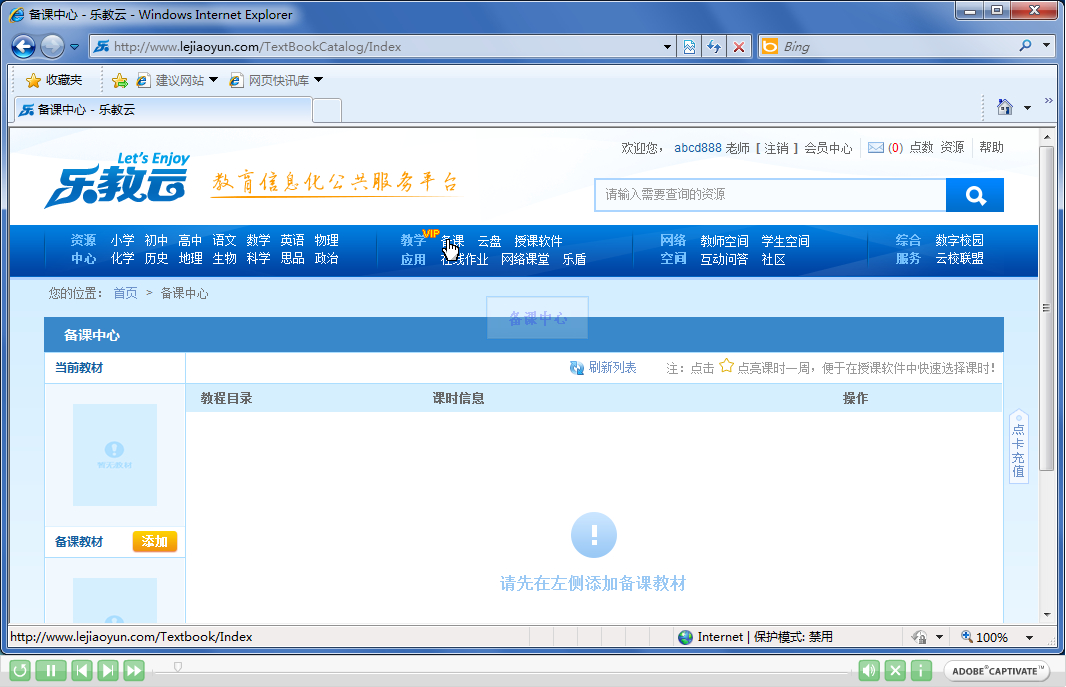Click the Refresh page icon

click(714, 47)
